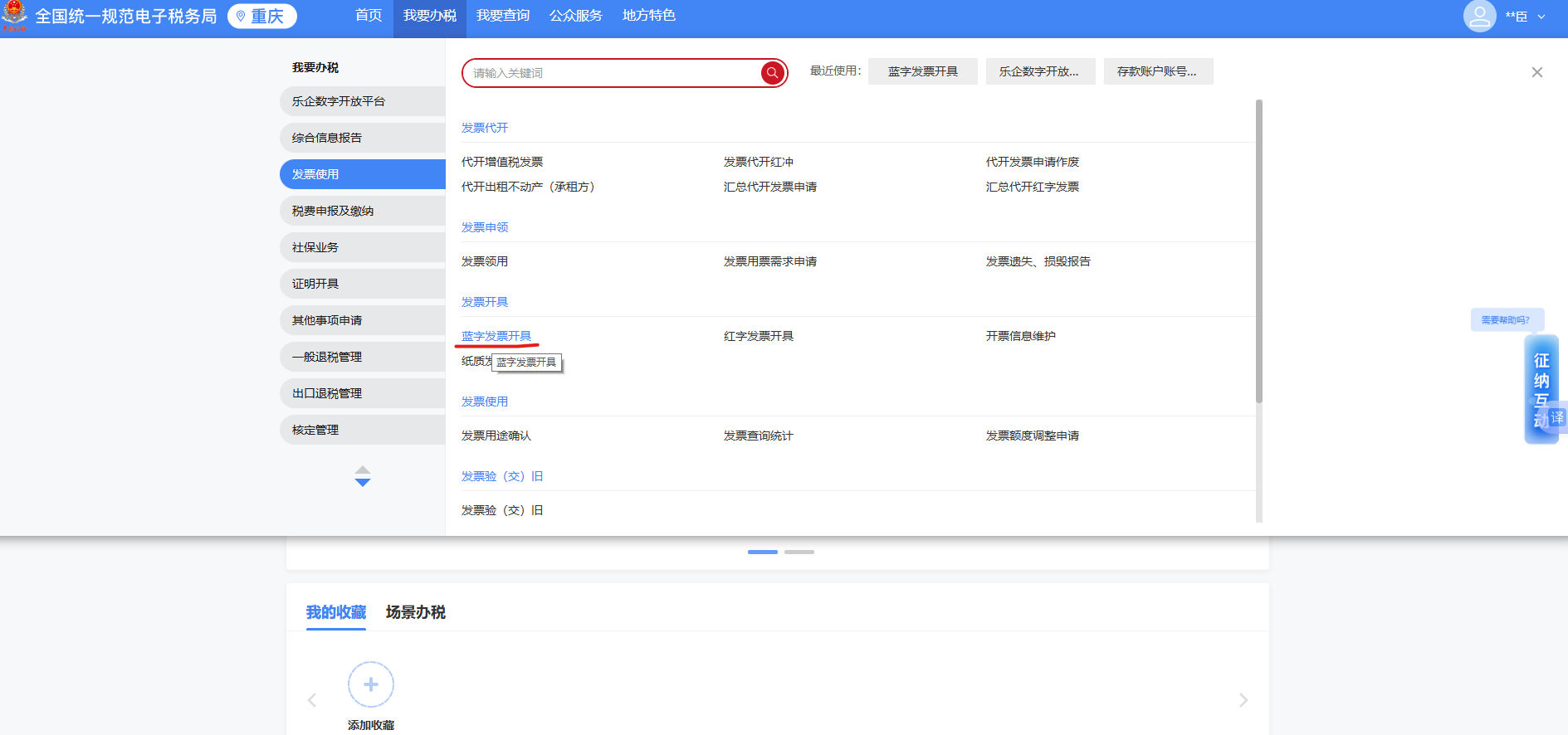Open 我要查询 in top navigation
This screenshot has width=1568, height=735.
coord(503,16)
